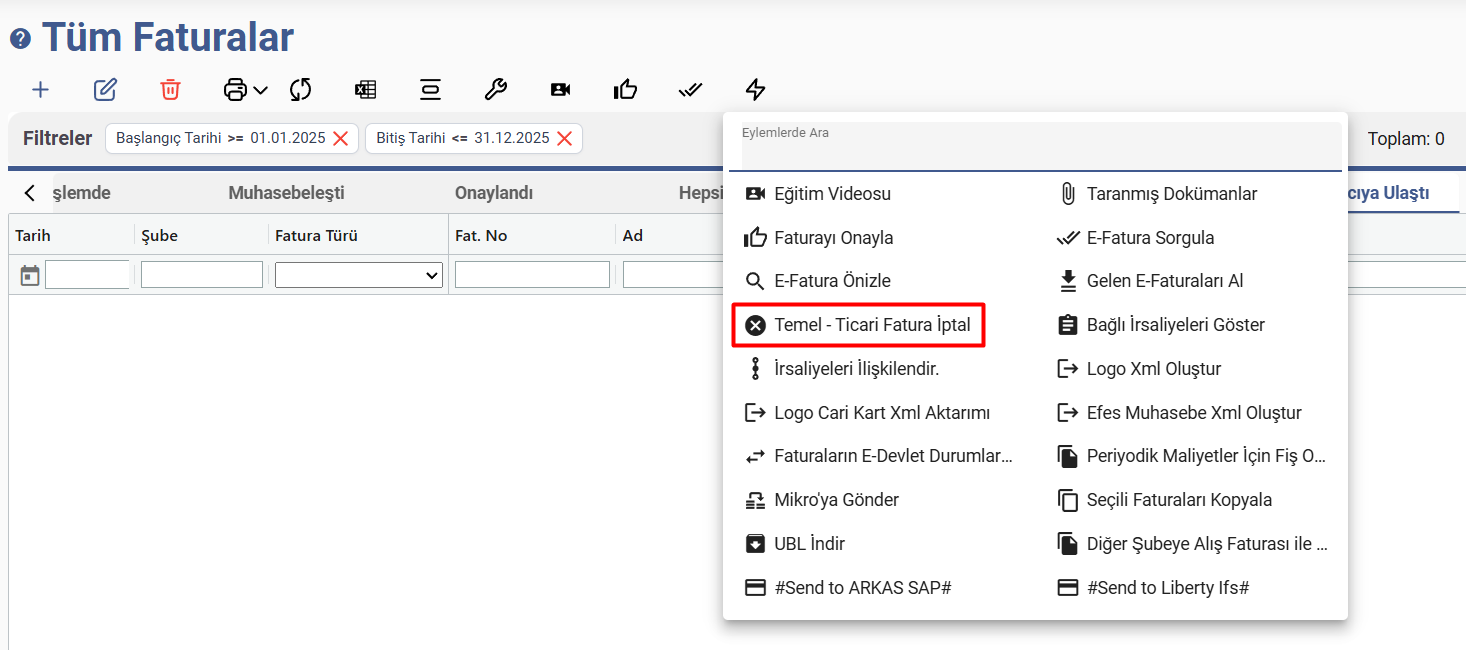Viewport: 1466px width, 650px height.
Task: Remove the Bitiş Tarihi filter
Action: click(x=564, y=139)
